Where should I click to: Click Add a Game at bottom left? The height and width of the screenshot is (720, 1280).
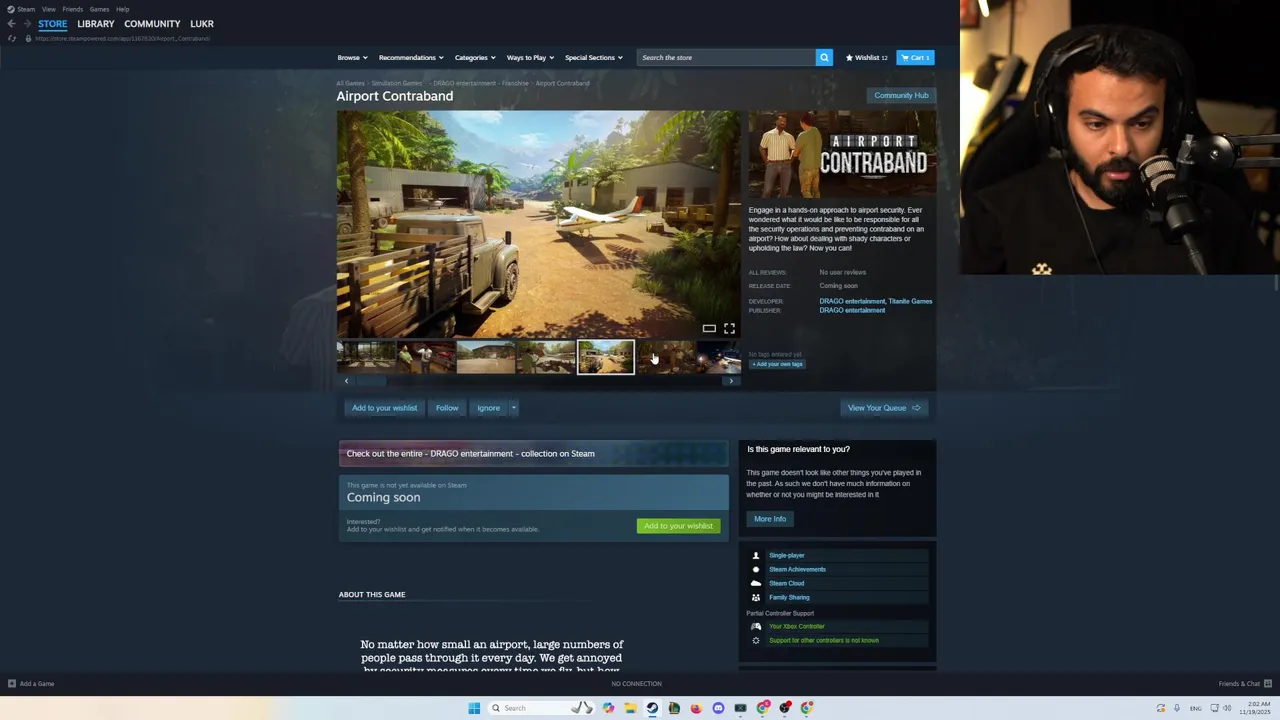[x=31, y=684]
